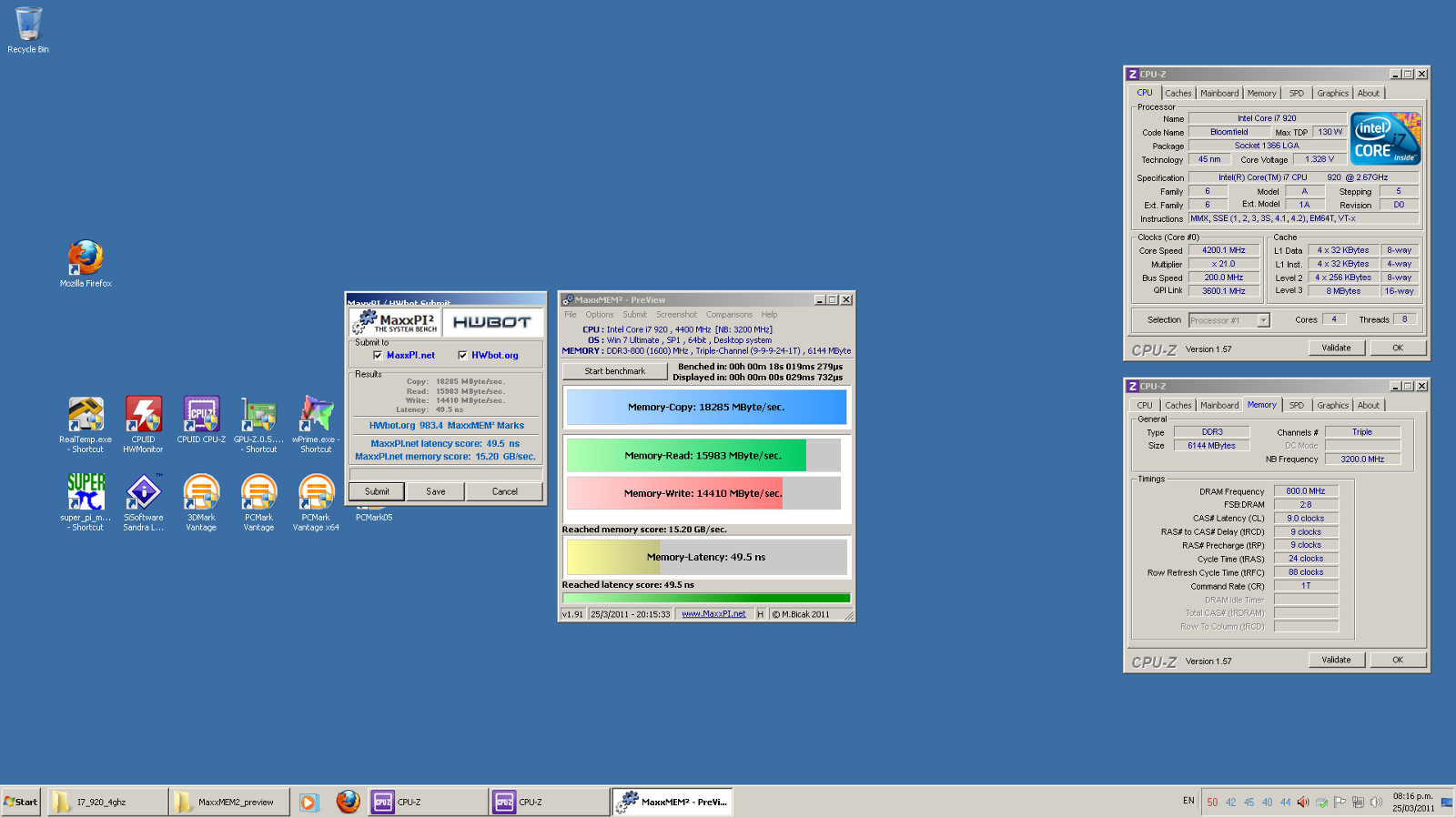
Task: Click the network tray icon
Action: point(1358,802)
